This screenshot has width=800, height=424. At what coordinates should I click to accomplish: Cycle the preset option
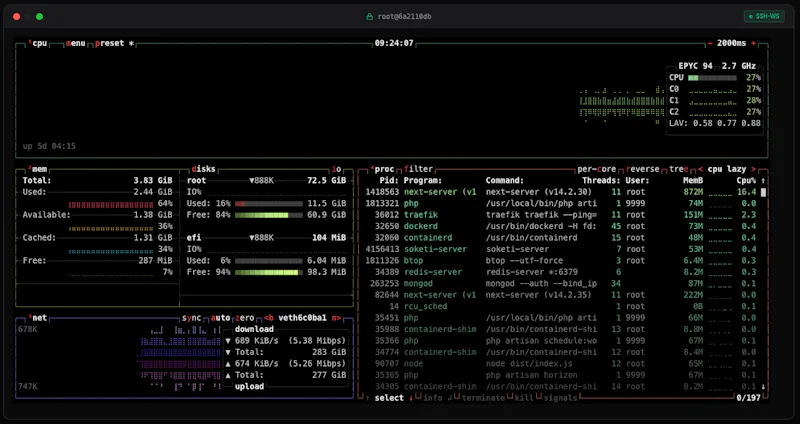click(x=109, y=43)
